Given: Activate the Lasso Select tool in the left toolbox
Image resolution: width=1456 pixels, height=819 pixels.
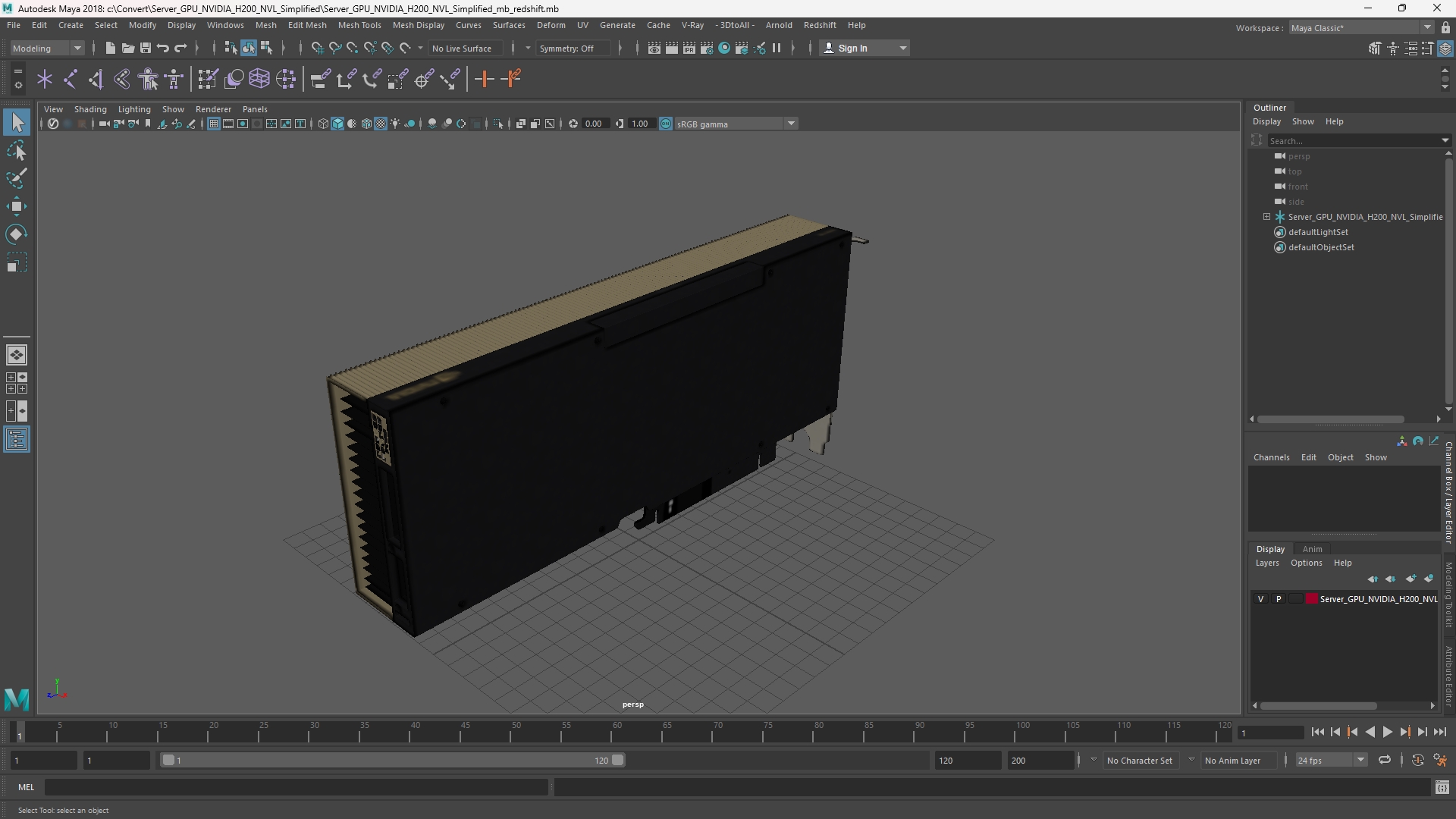Looking at the screenshot, I should [17, 151].
